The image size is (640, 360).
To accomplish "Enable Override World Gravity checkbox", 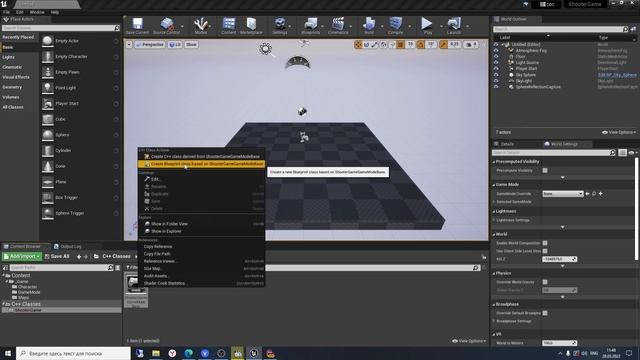I will [x=545, y=282].
